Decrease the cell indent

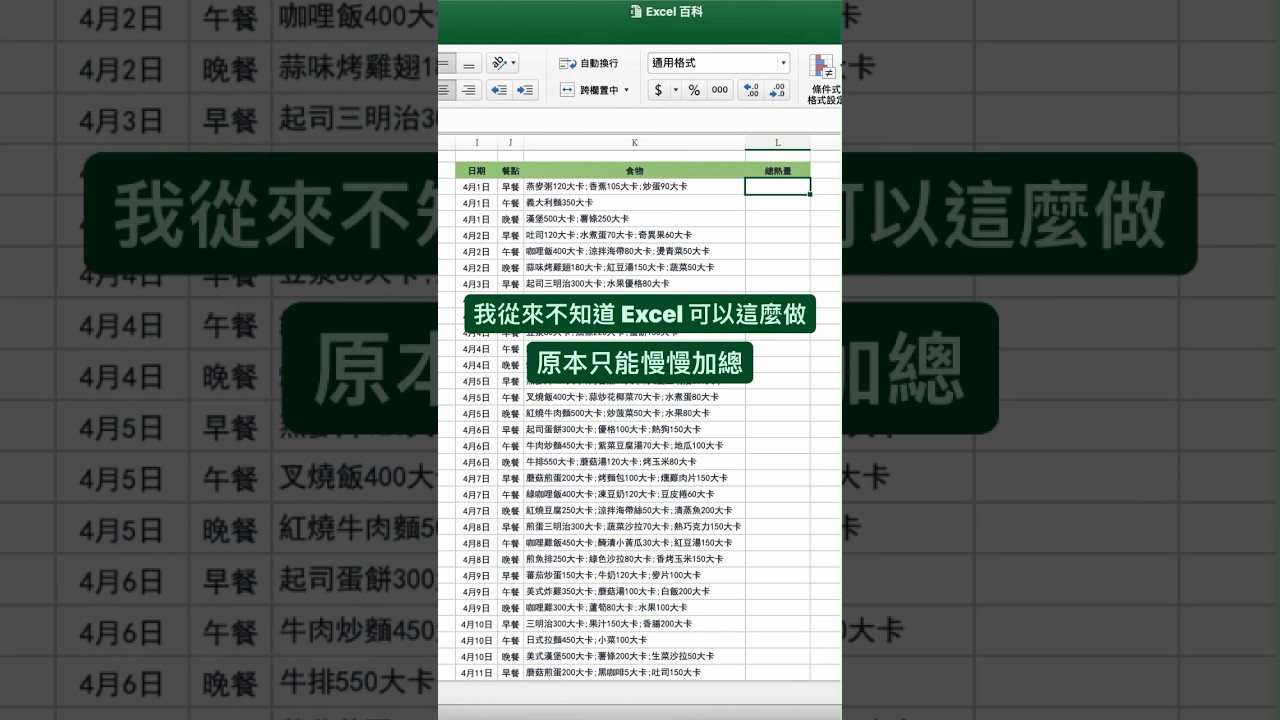pyautogui.click(x=499, y=91)
